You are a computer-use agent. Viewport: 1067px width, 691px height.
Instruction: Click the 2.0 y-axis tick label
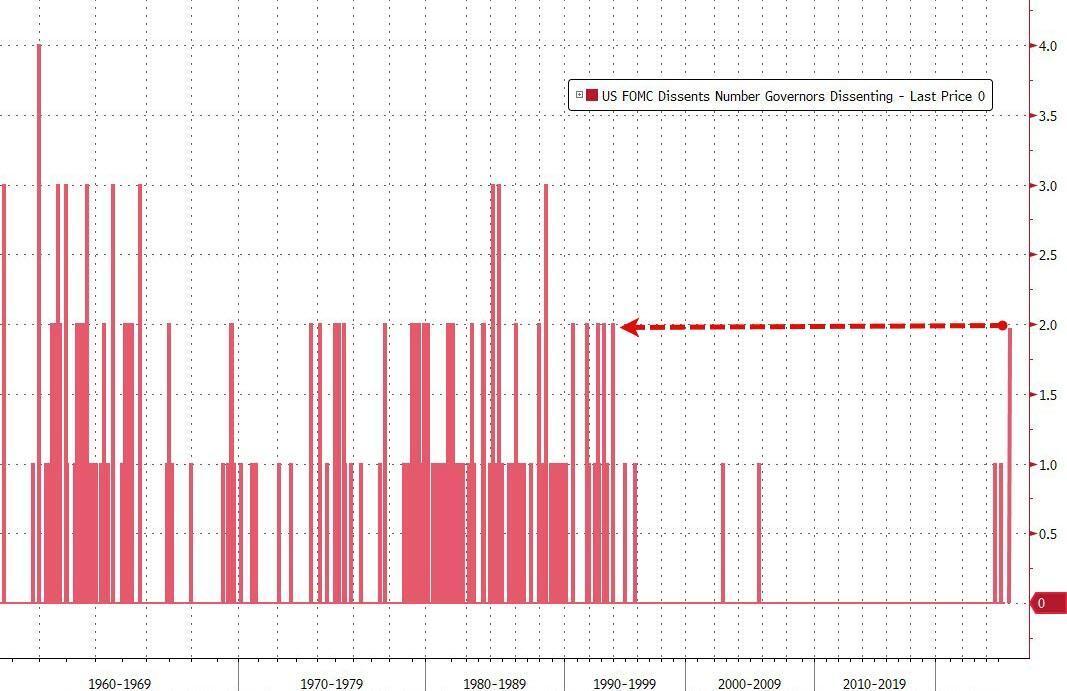(1047, 325)
